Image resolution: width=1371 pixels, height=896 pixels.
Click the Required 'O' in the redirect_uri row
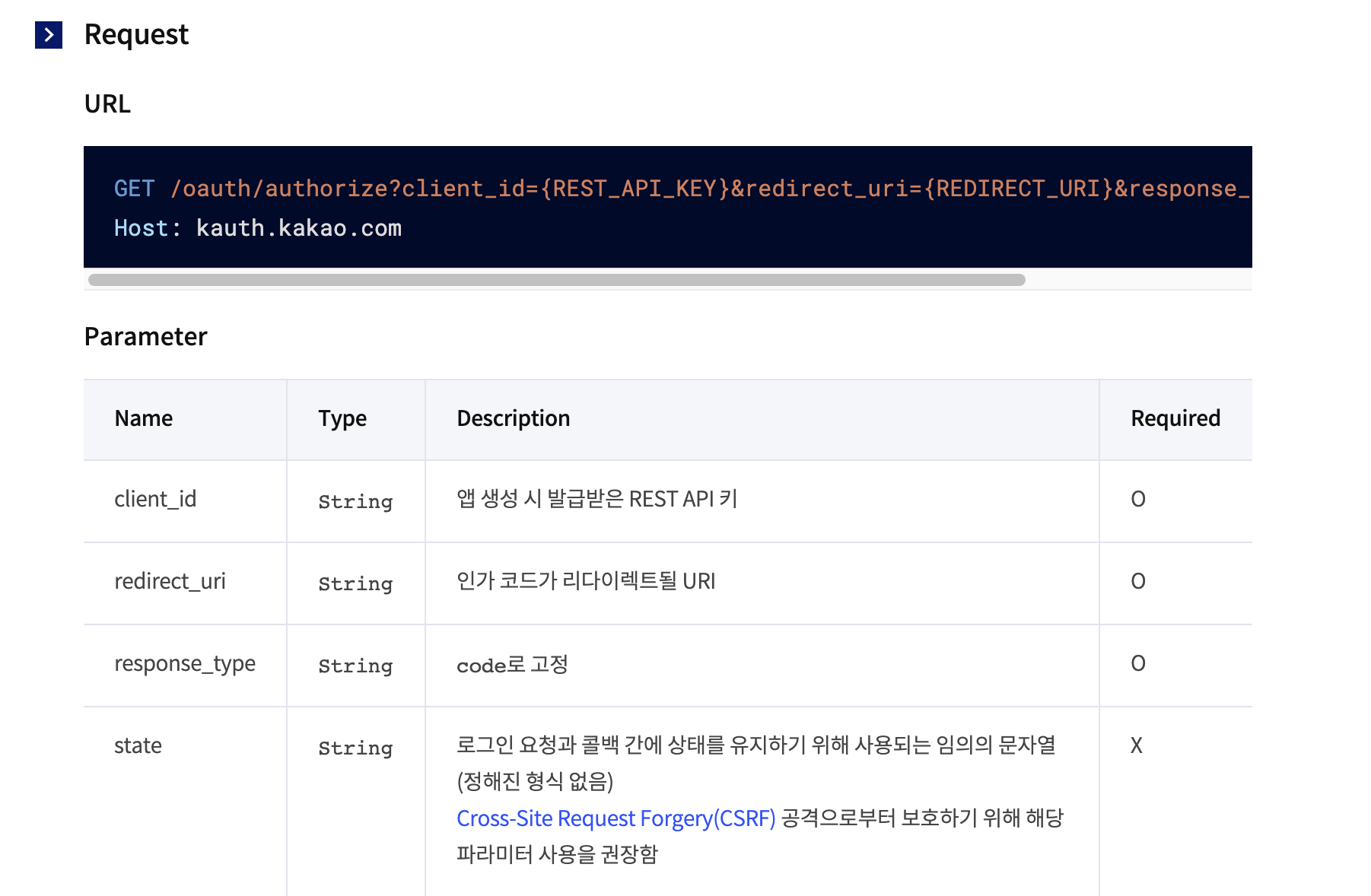pyautogui.click(x=1138, y=581)
